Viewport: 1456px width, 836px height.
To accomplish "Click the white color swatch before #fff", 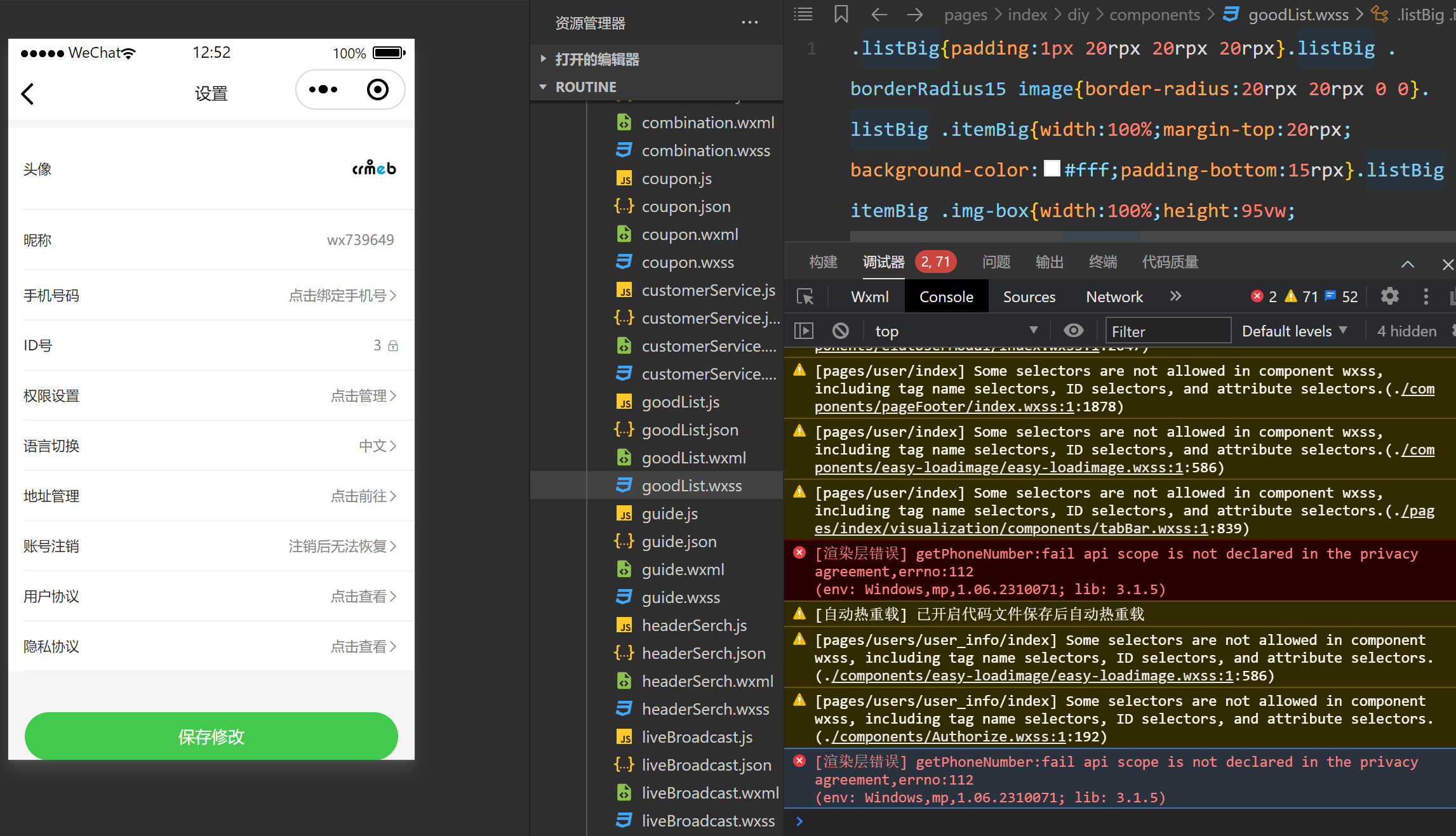I will coord(1052,168).
